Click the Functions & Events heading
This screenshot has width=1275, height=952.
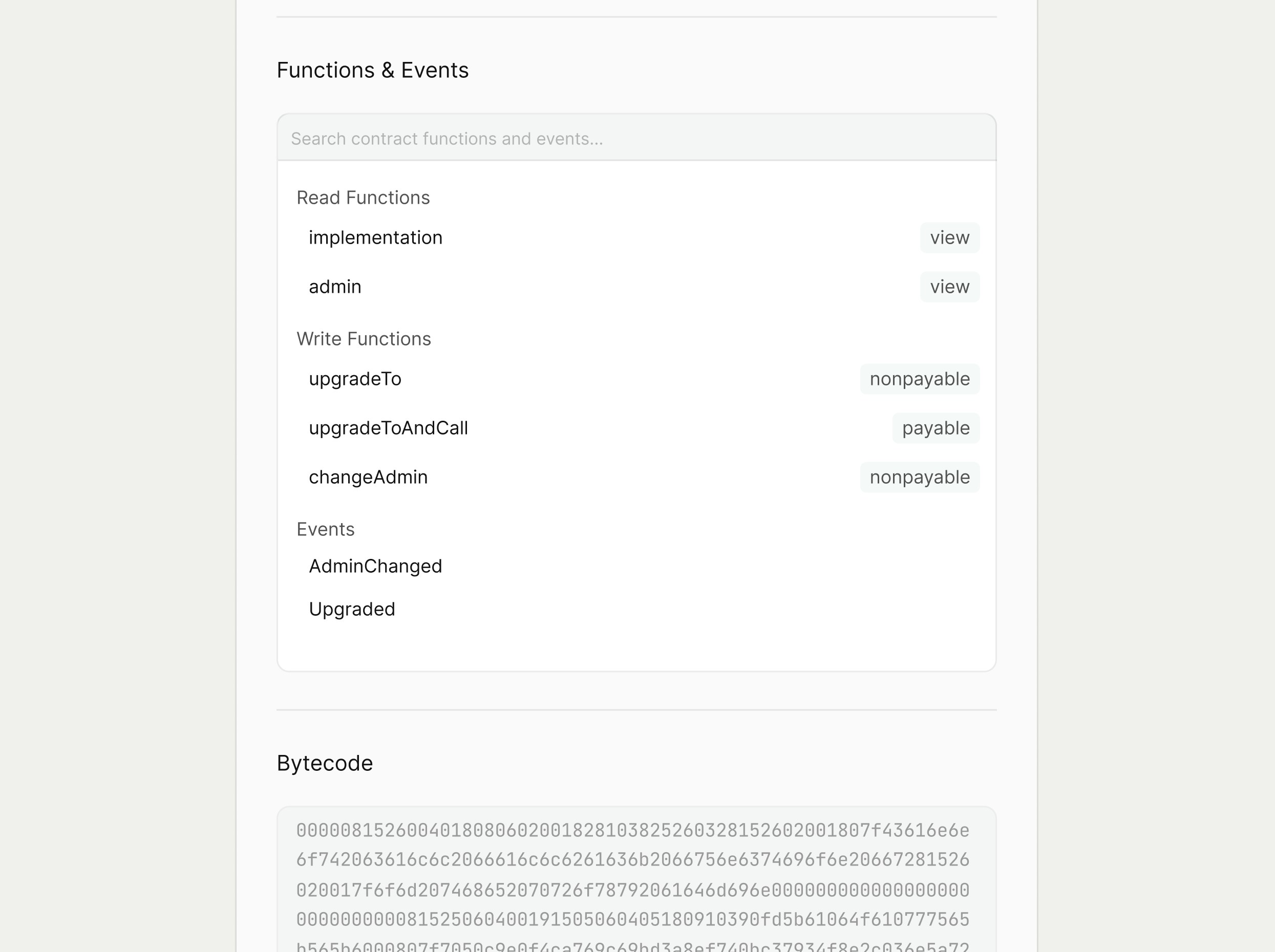pos(373,70)
